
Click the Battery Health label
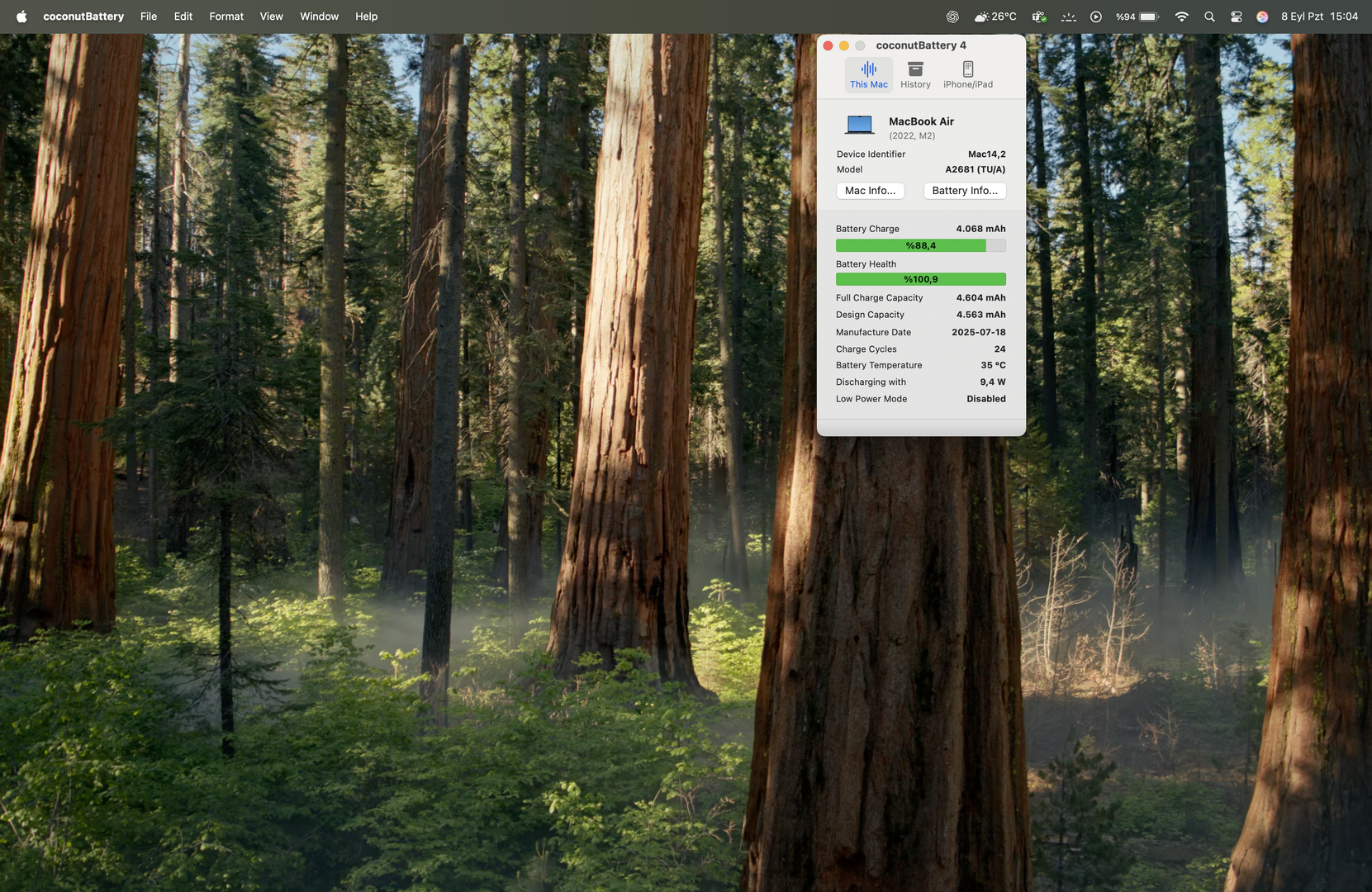tap(866, 264)
